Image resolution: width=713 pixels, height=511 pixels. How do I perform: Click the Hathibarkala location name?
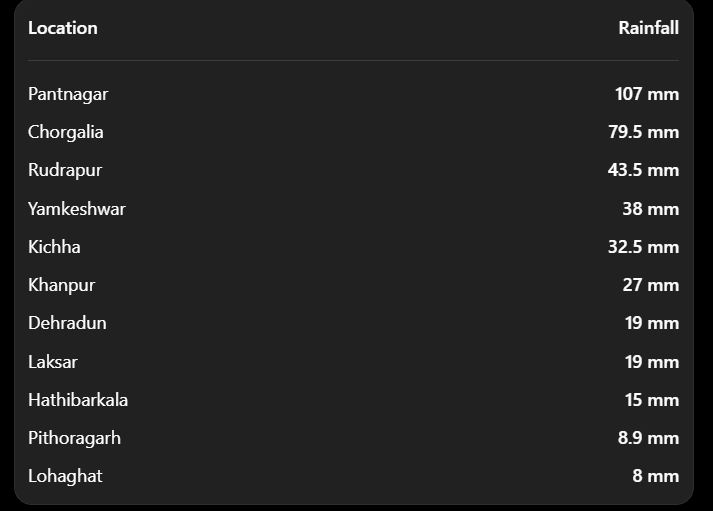[78, 400]
